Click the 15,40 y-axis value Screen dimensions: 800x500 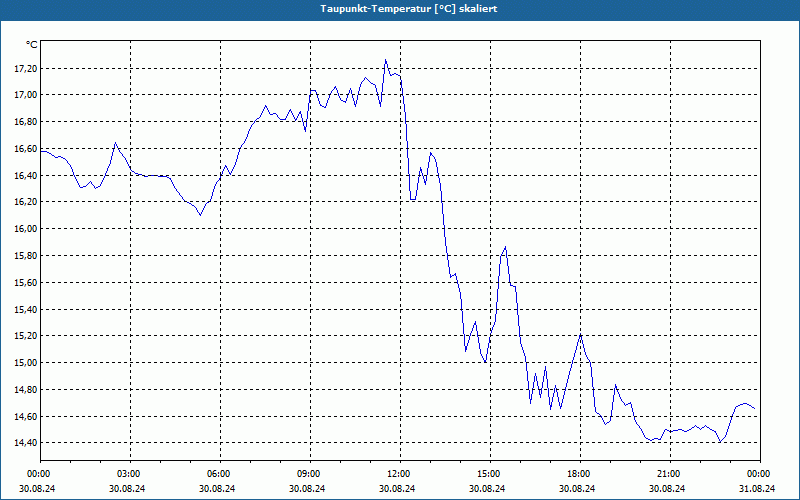24,309
